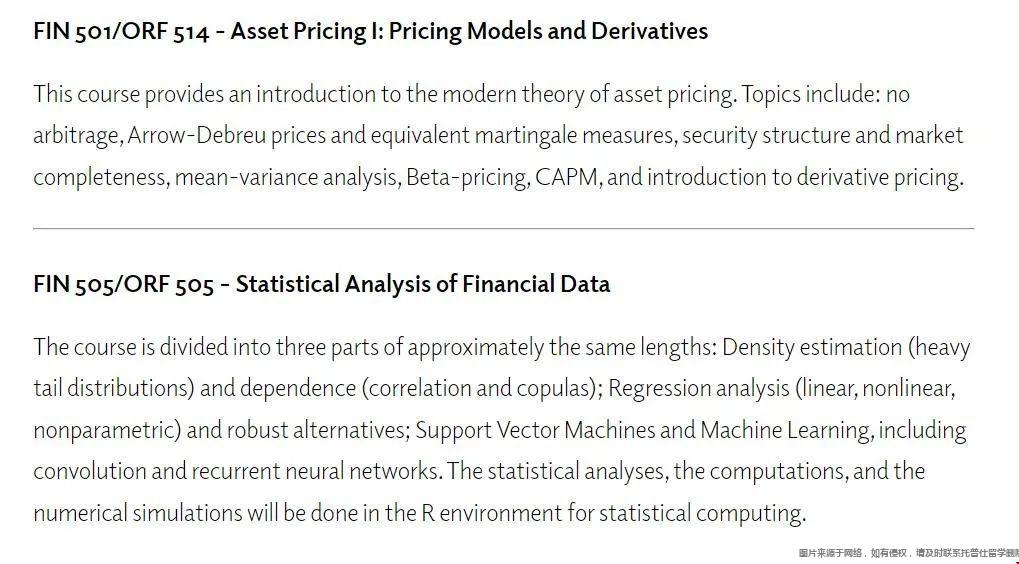Click the phrase "recurrent neural networks"
Screen dimensions: 1019x564
click(x=326, y=471)
